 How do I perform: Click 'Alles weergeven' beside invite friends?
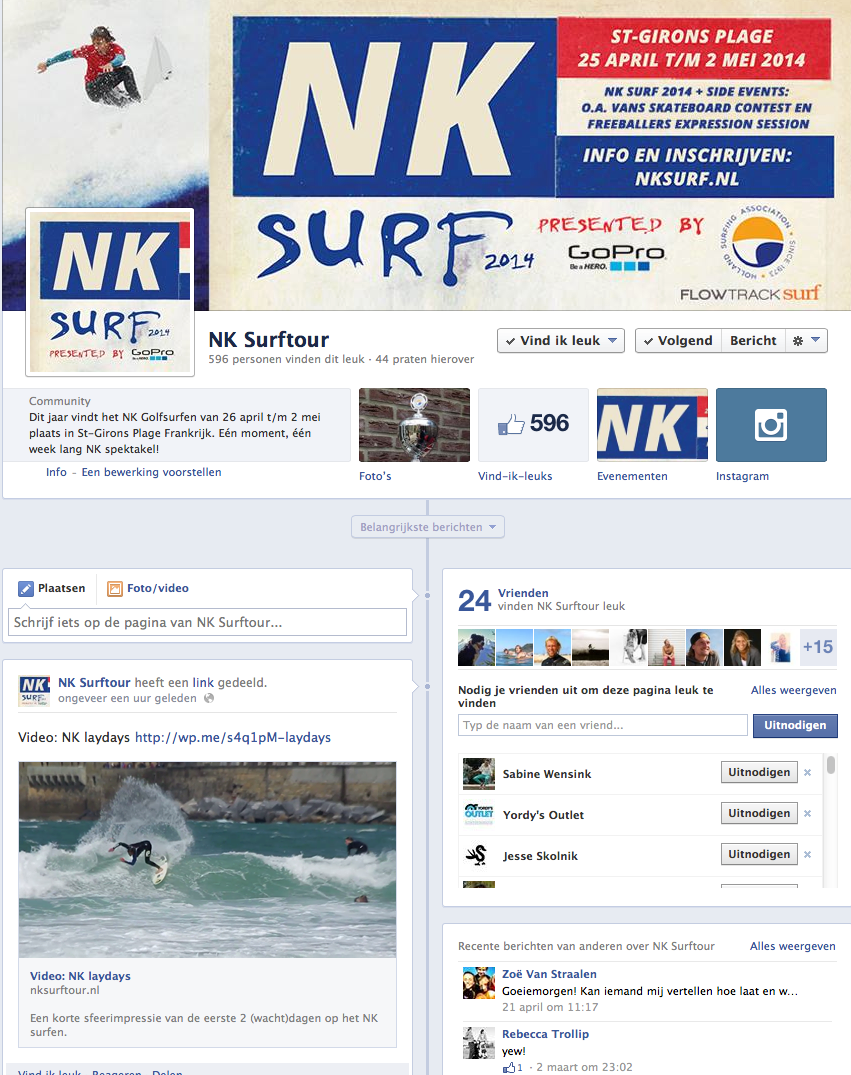[793, 690]
